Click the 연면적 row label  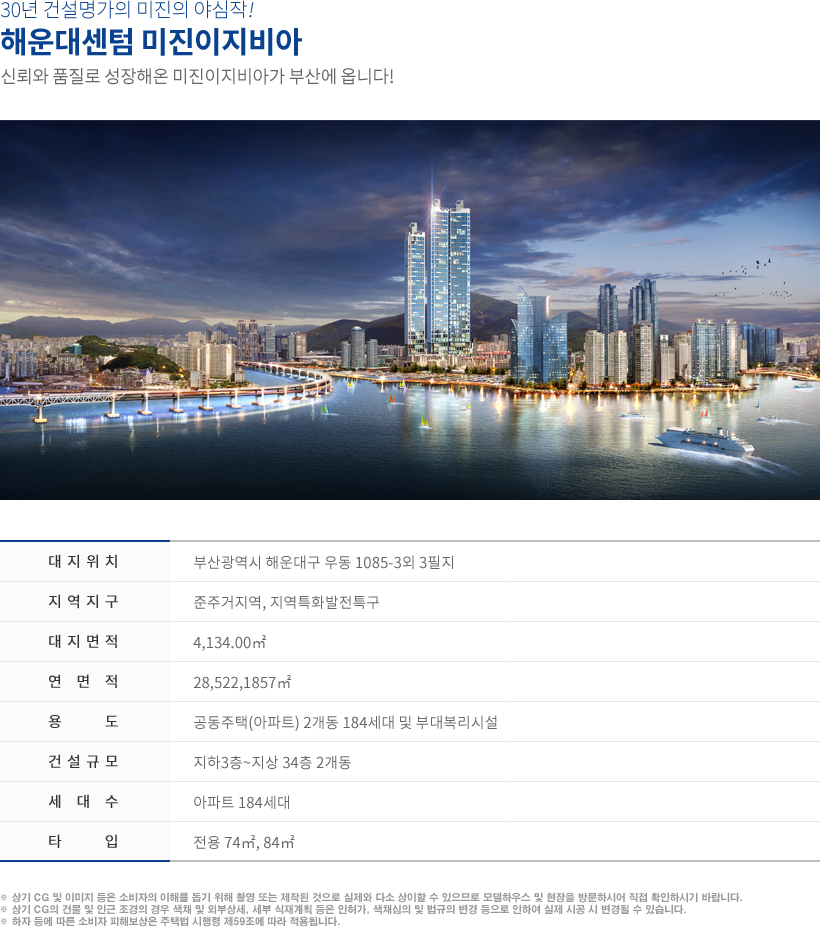tap(84, 682)
